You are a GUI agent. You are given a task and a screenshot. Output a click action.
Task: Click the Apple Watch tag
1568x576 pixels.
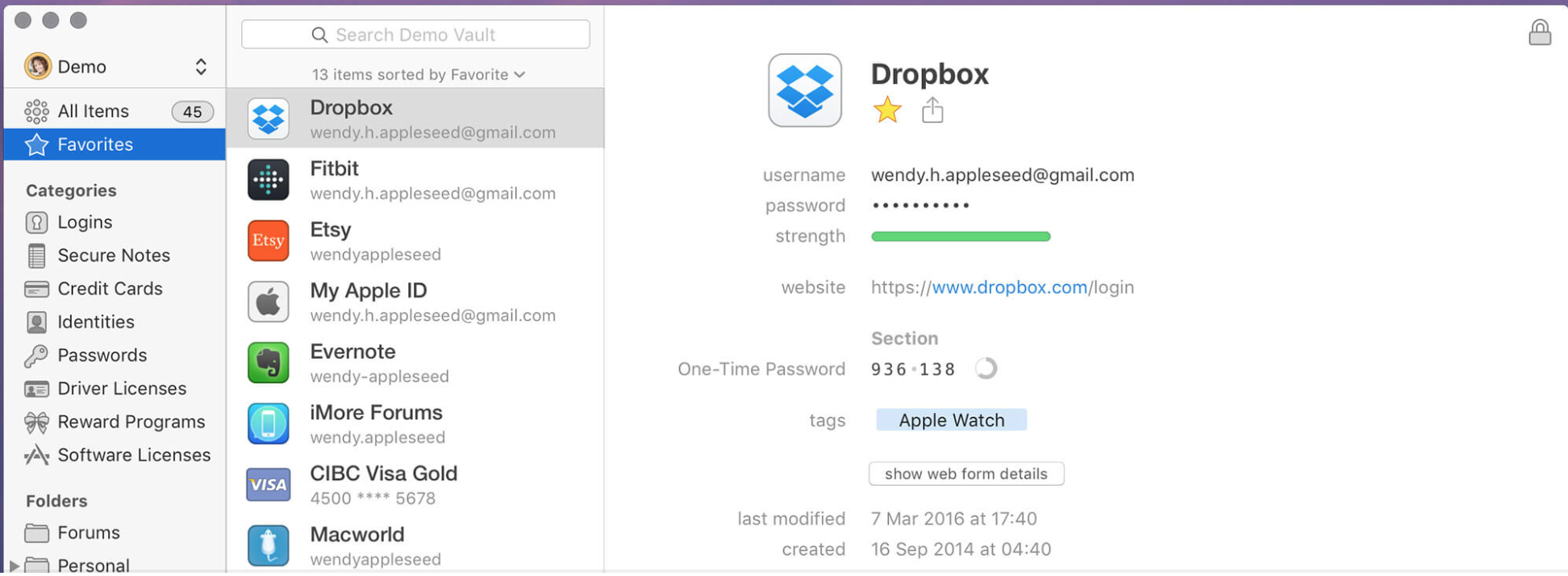[951, 420]
